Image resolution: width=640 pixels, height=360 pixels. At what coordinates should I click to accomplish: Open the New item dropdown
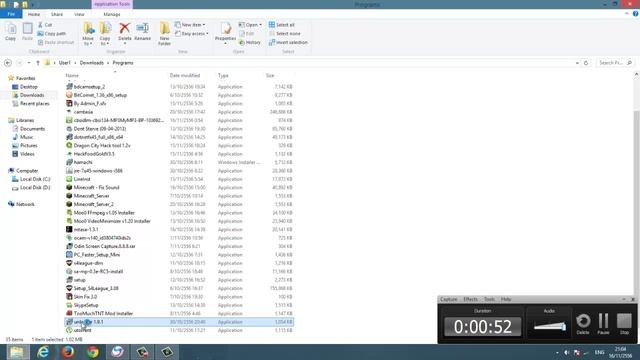190,25
